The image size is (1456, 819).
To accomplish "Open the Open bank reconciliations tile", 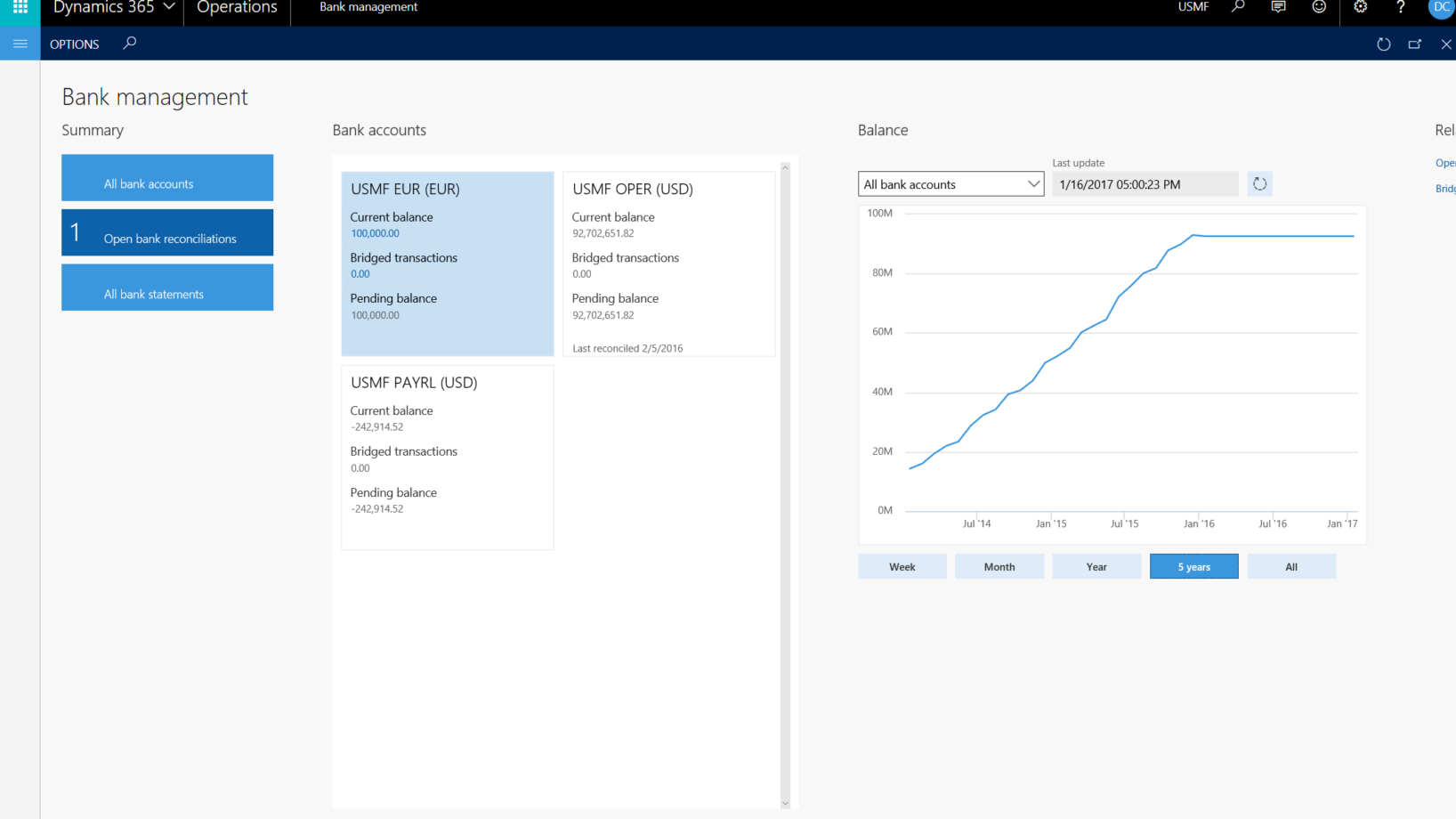I will point(167,232).
